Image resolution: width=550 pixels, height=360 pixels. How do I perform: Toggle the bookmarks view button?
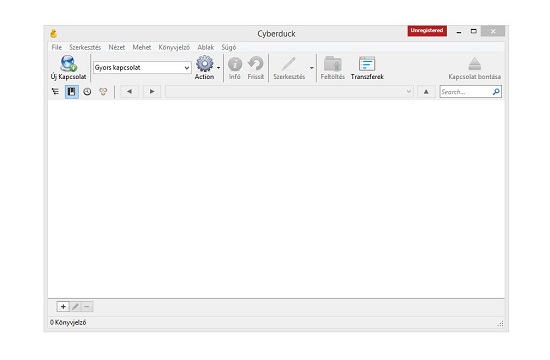pos(72,92)
